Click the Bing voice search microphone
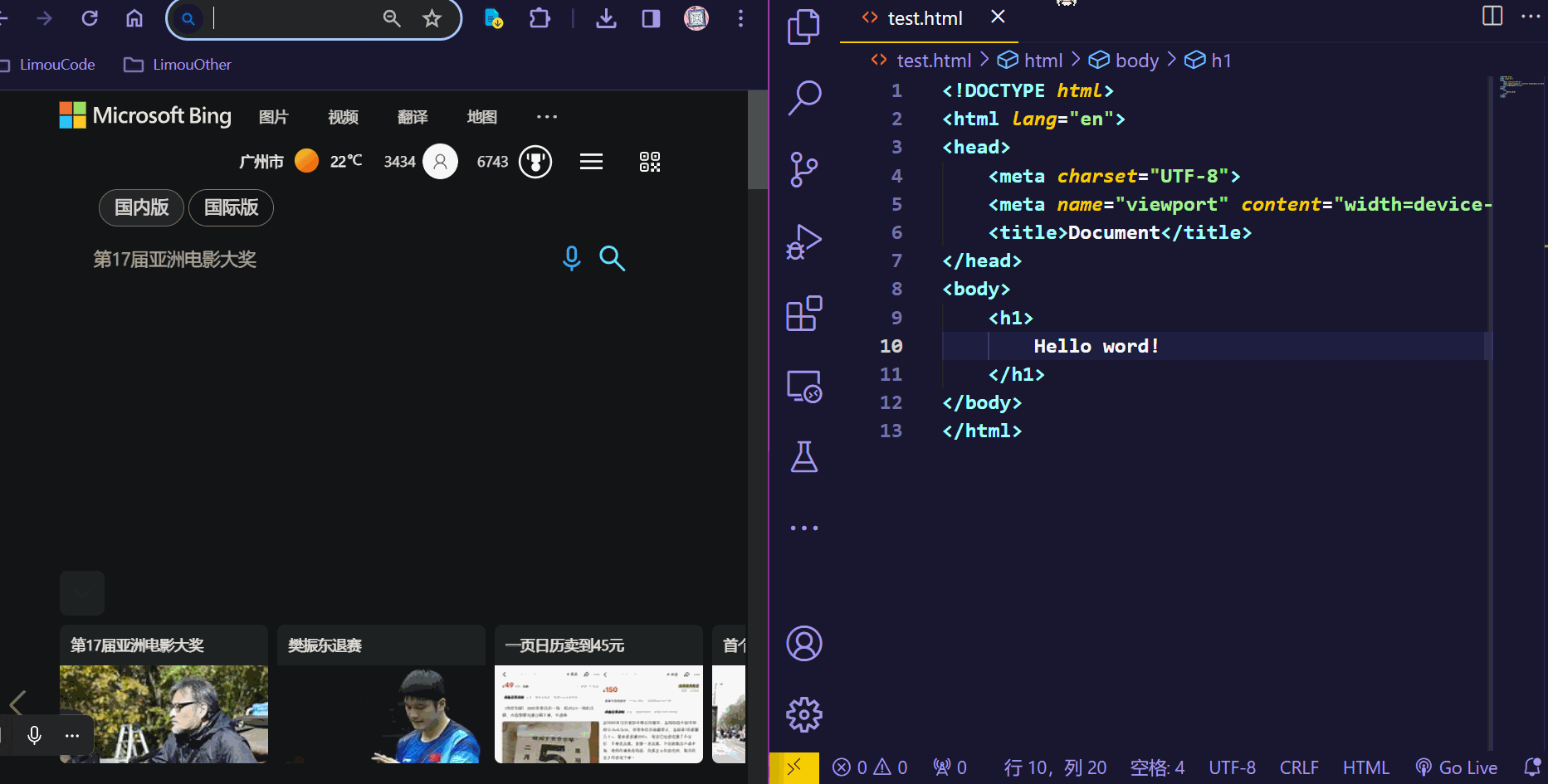The height and width of the screenshot is (784, 1548). point(571,258)
